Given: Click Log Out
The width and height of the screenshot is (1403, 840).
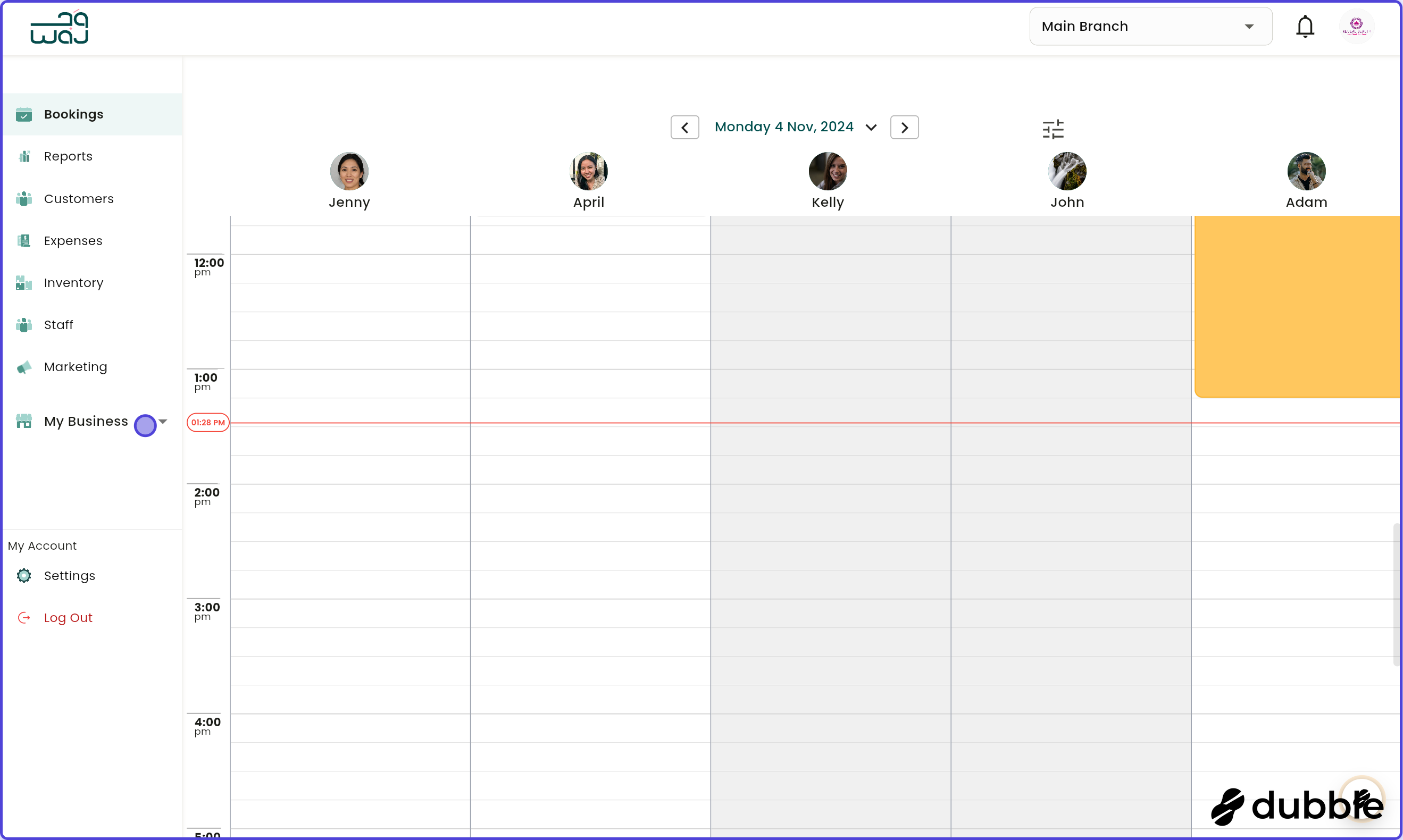Looking at the screenshot, I should click(x=68, y=617).
